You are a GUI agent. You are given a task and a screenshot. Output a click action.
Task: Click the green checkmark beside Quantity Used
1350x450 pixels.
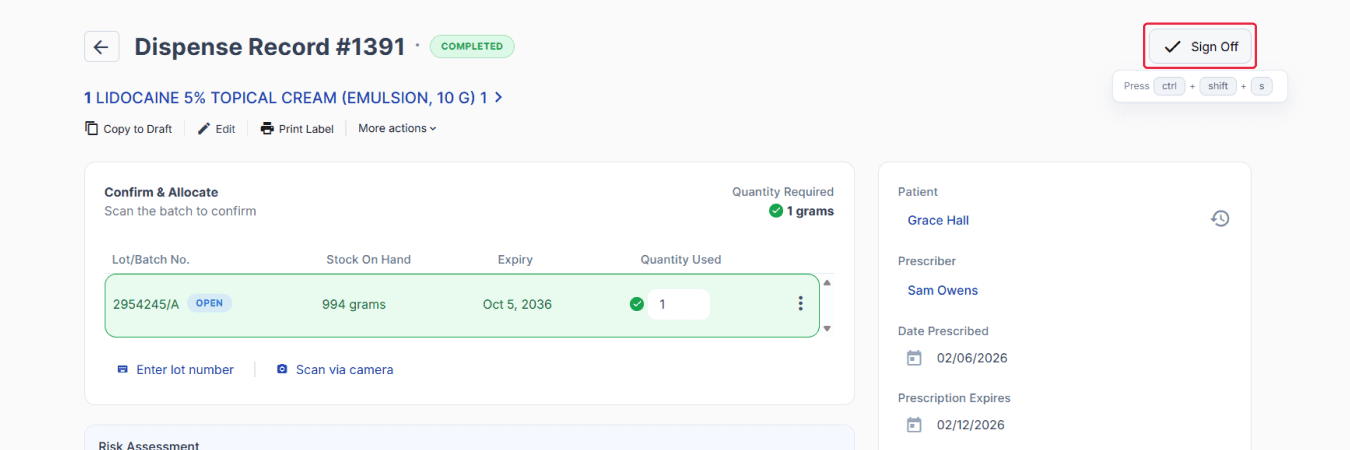coord(637,304)
